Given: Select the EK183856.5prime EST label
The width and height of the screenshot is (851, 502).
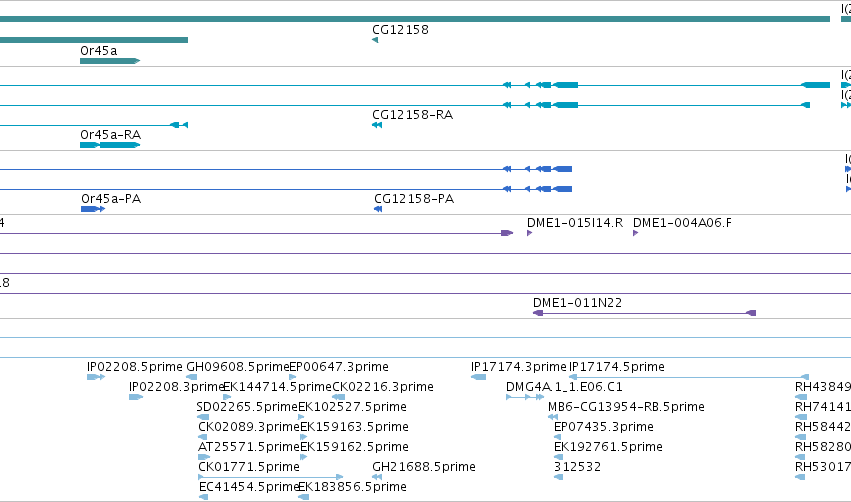Looking at the screenshot, I should pos(353,487).
